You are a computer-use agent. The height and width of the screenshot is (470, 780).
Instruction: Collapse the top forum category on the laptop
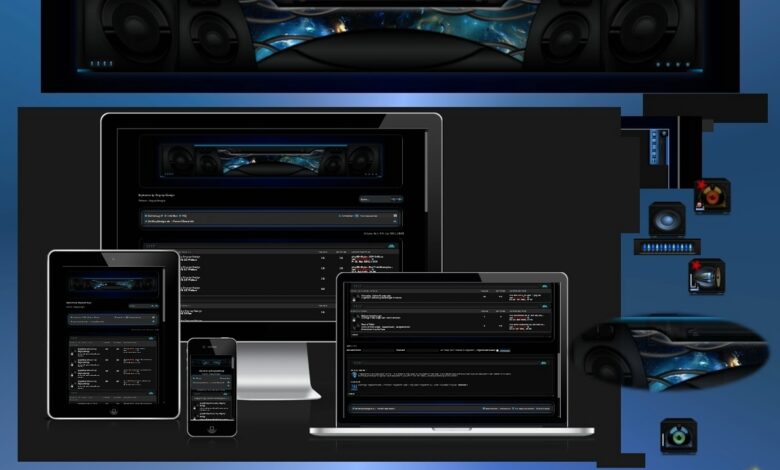click(544, 287)
